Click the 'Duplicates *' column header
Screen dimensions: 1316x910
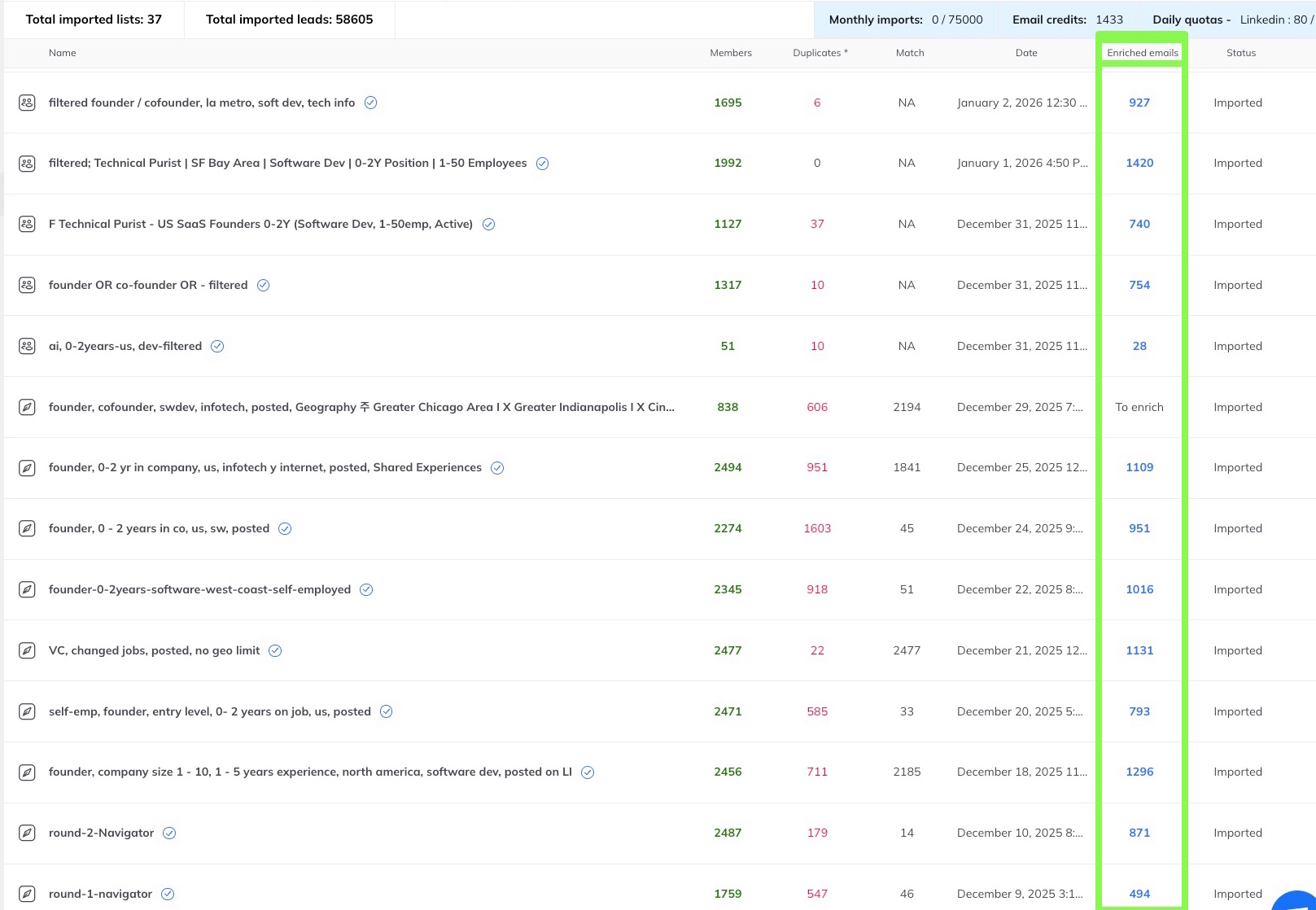(x=820, y=53)
